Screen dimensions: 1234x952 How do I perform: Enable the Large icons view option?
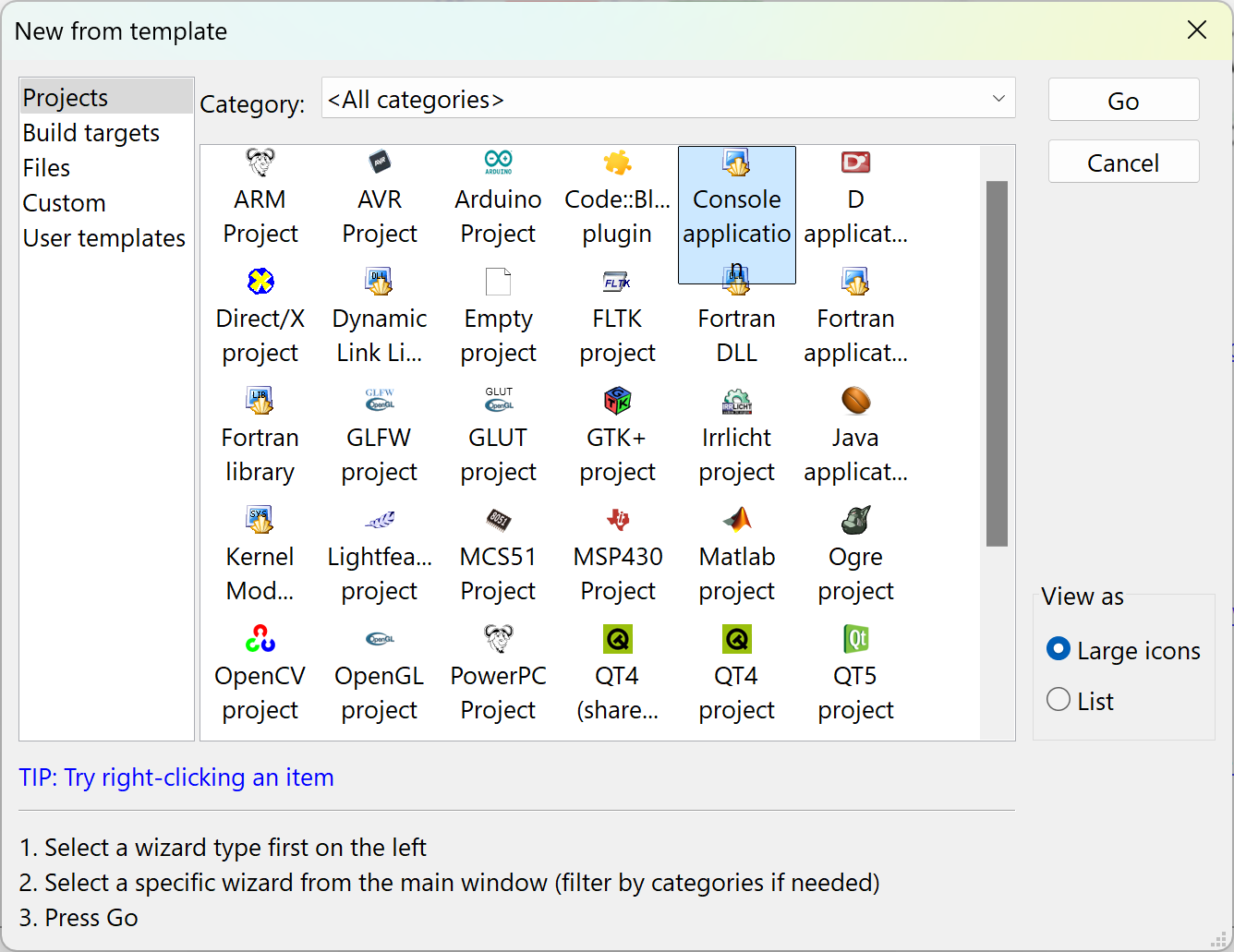click(x=1059, y=649)
